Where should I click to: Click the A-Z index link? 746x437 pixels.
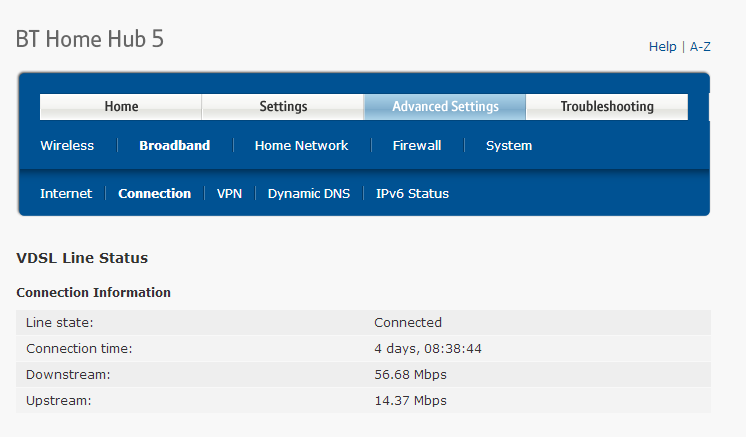[702, 47]
